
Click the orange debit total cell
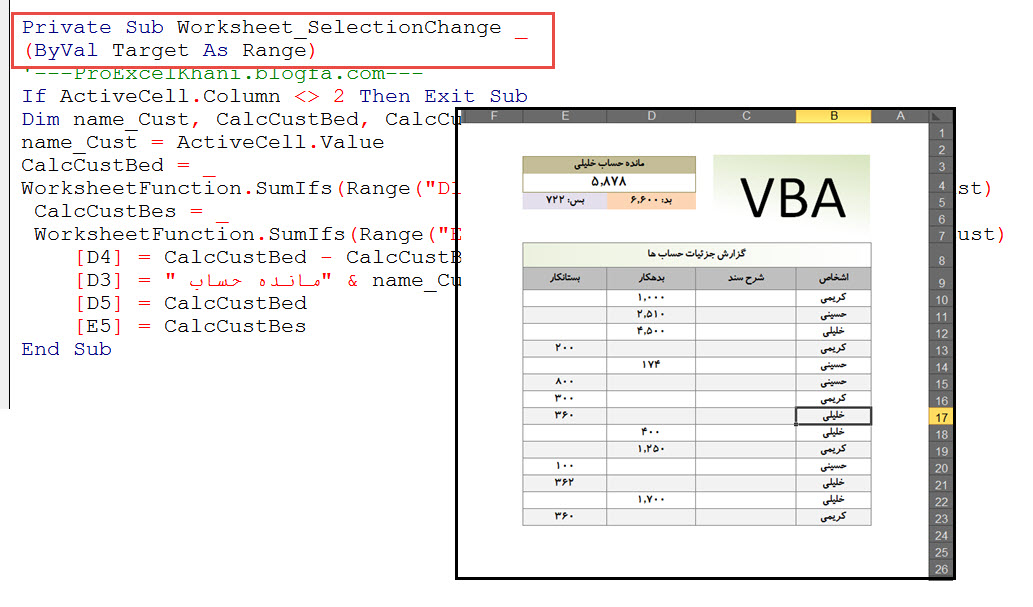pyautogui.click(x=651, y=201)
